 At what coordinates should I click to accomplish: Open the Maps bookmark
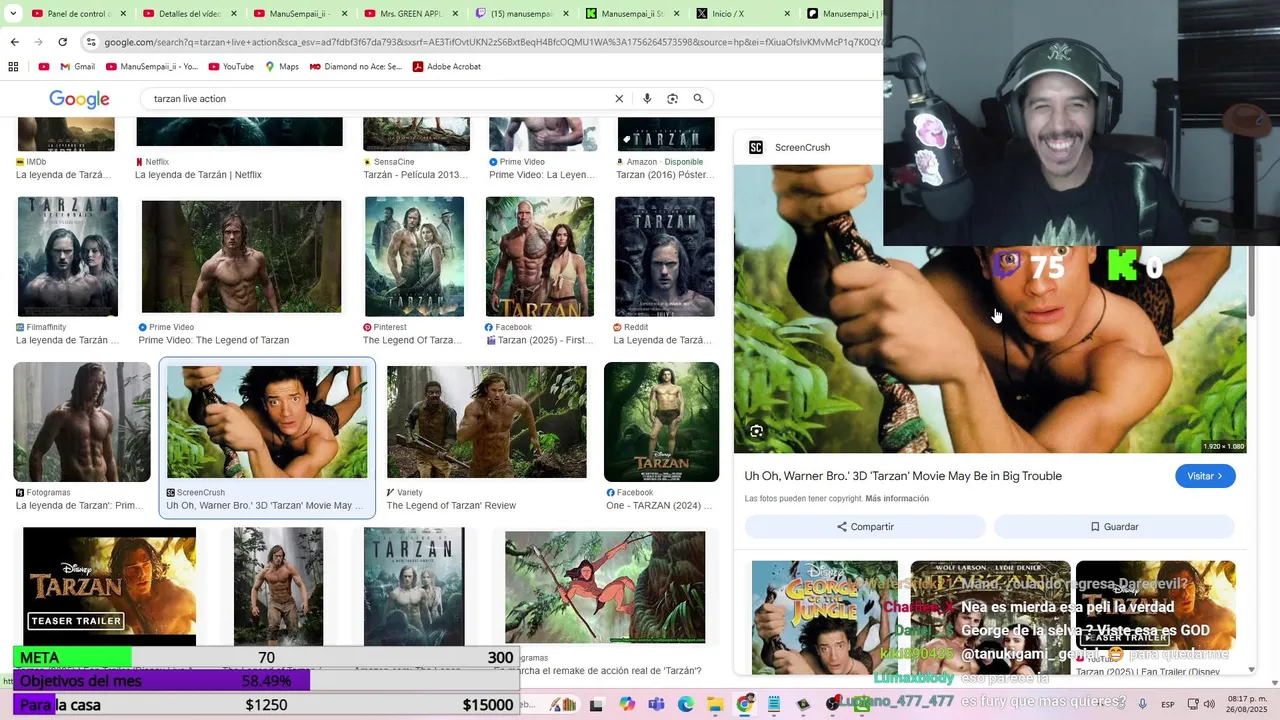coord(282,67)
